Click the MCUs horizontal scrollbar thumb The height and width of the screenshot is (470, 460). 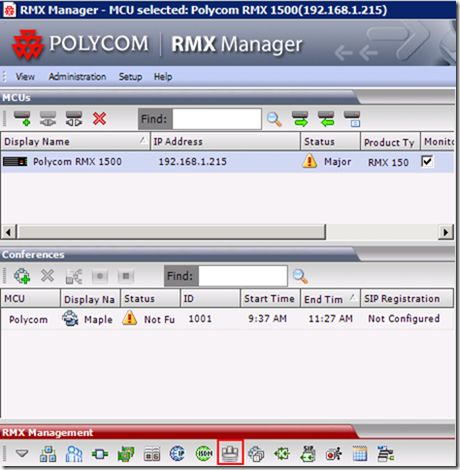coord(172,232)
